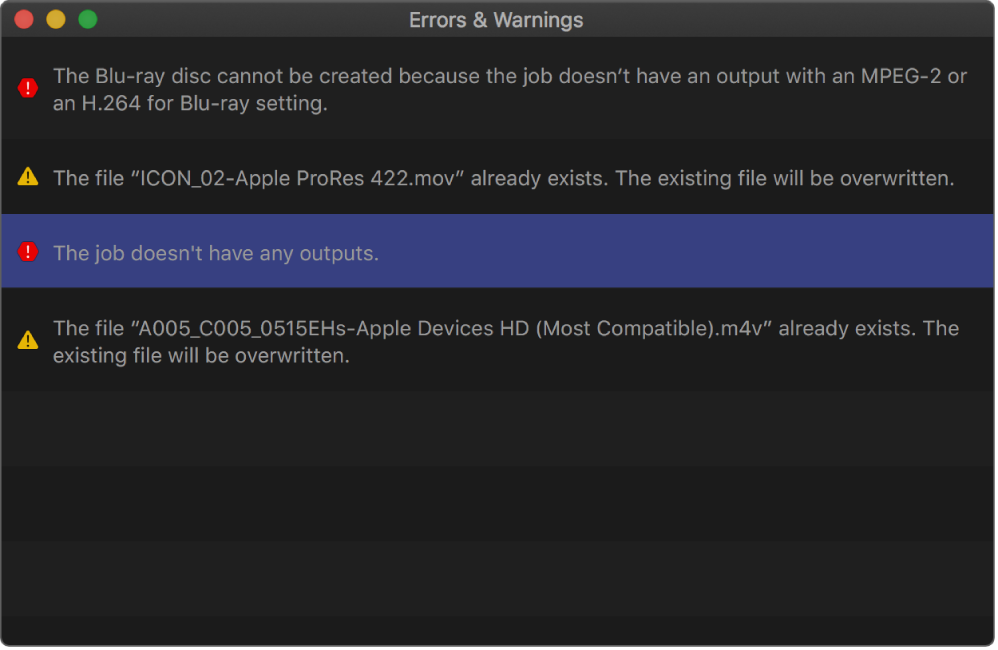
Task: Click the red error icon for the no-outputs message
Action: tap(28, 251)
